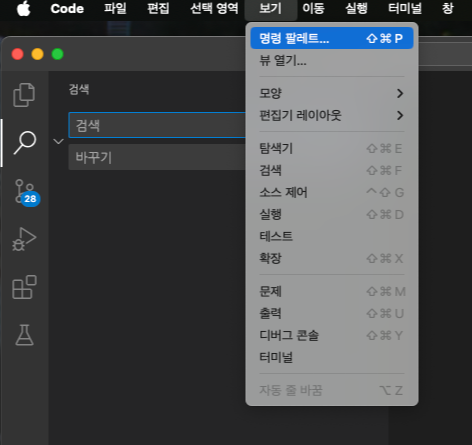
Task: Select 소스 제어 menu entry
Action: pos(332,192)
